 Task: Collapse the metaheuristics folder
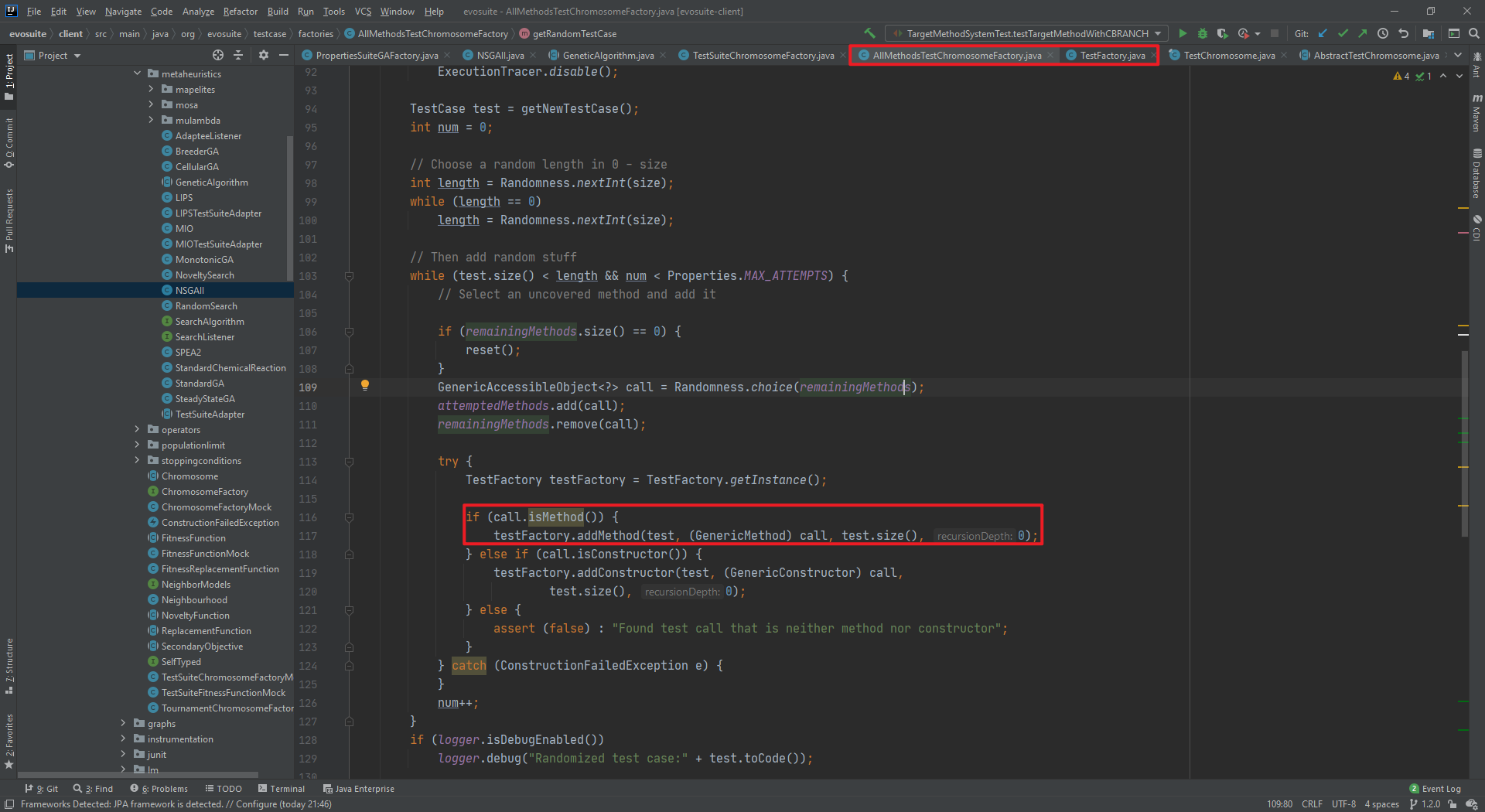(138, 73)
